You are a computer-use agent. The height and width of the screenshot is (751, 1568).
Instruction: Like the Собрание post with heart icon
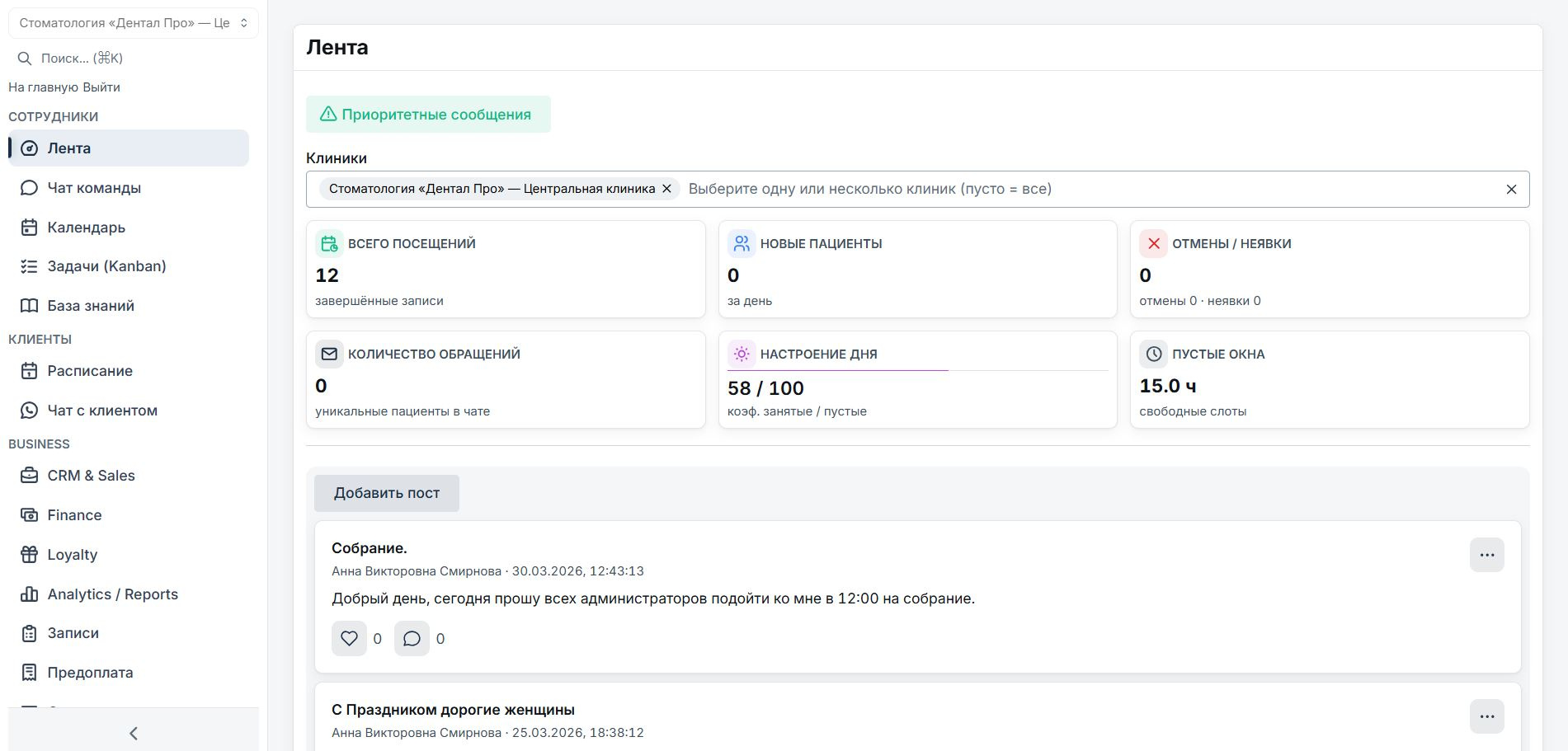tap(349, 638)
